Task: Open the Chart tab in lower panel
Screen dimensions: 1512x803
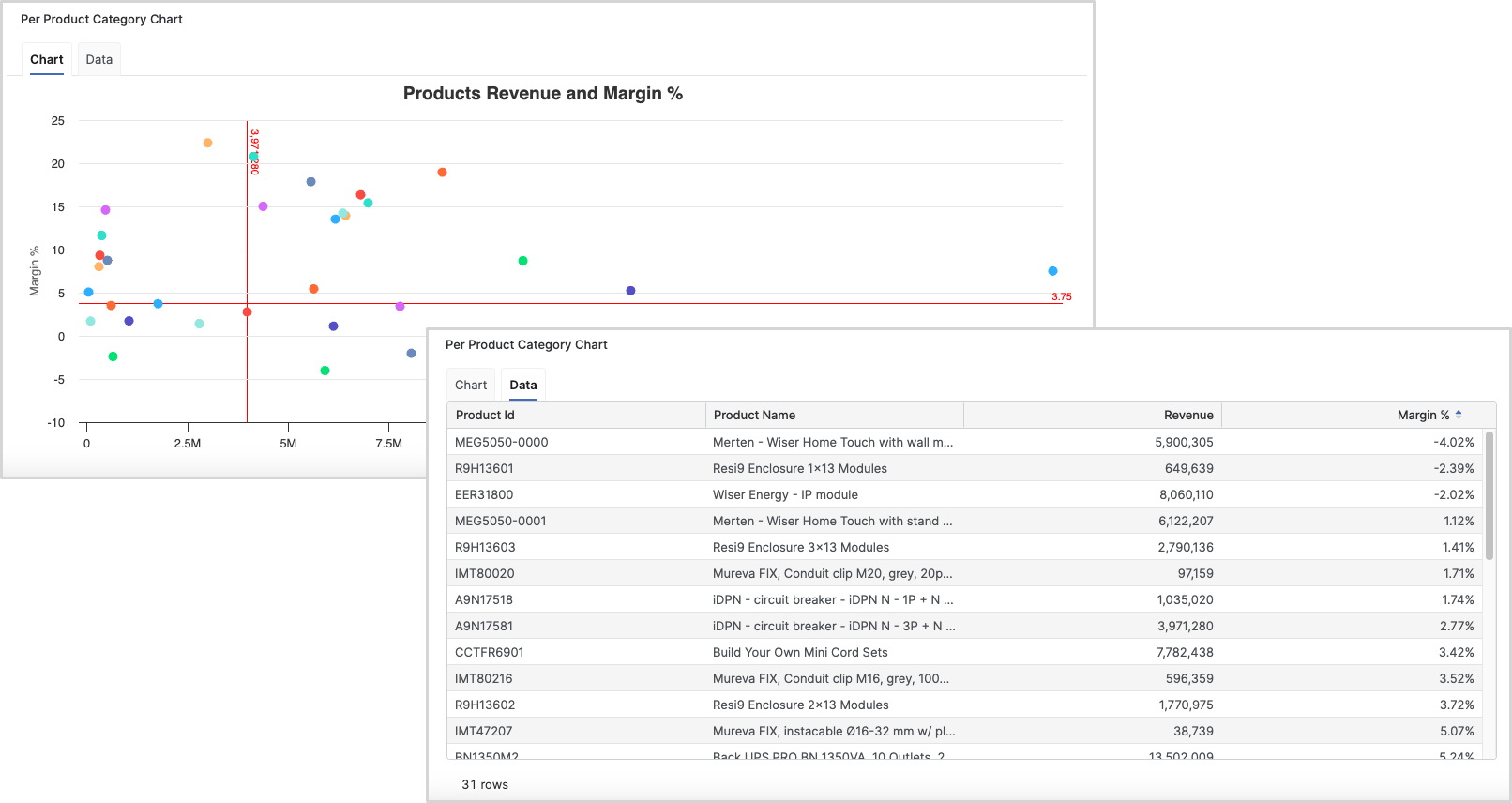Action: (471, 385)
